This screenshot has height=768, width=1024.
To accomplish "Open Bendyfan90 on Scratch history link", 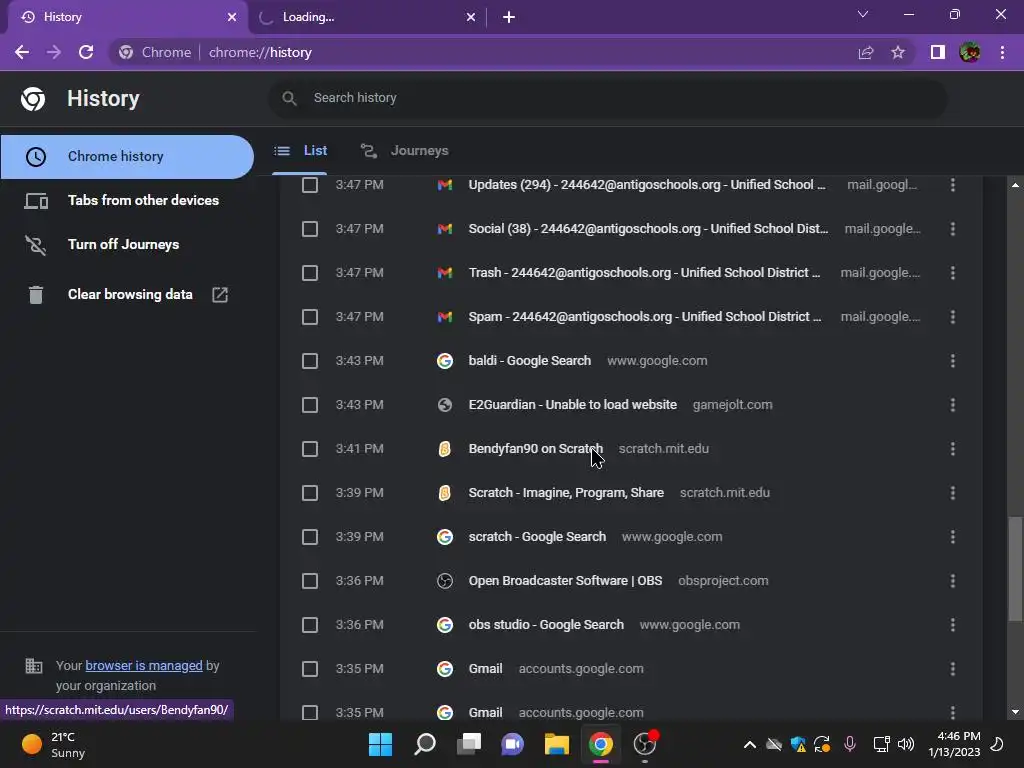I will (x=536, y=449).
